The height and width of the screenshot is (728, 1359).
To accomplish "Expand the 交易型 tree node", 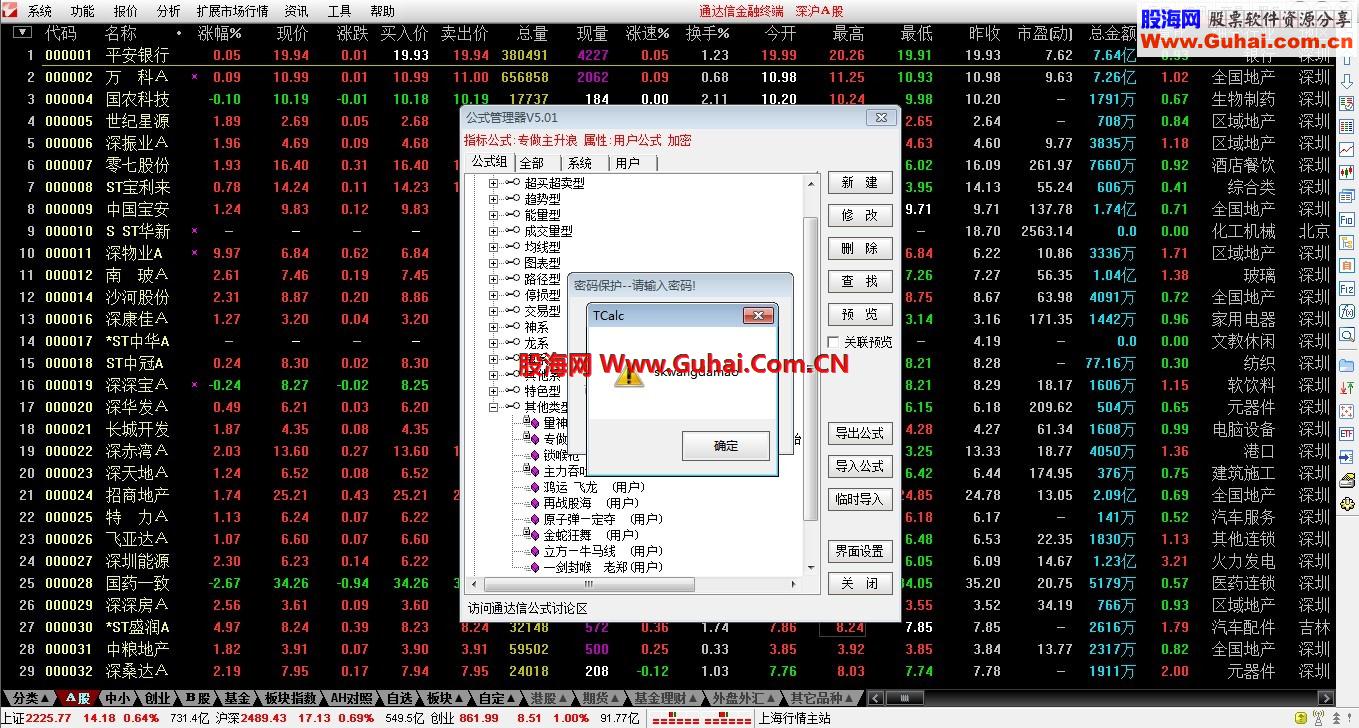I will [493, 311].
